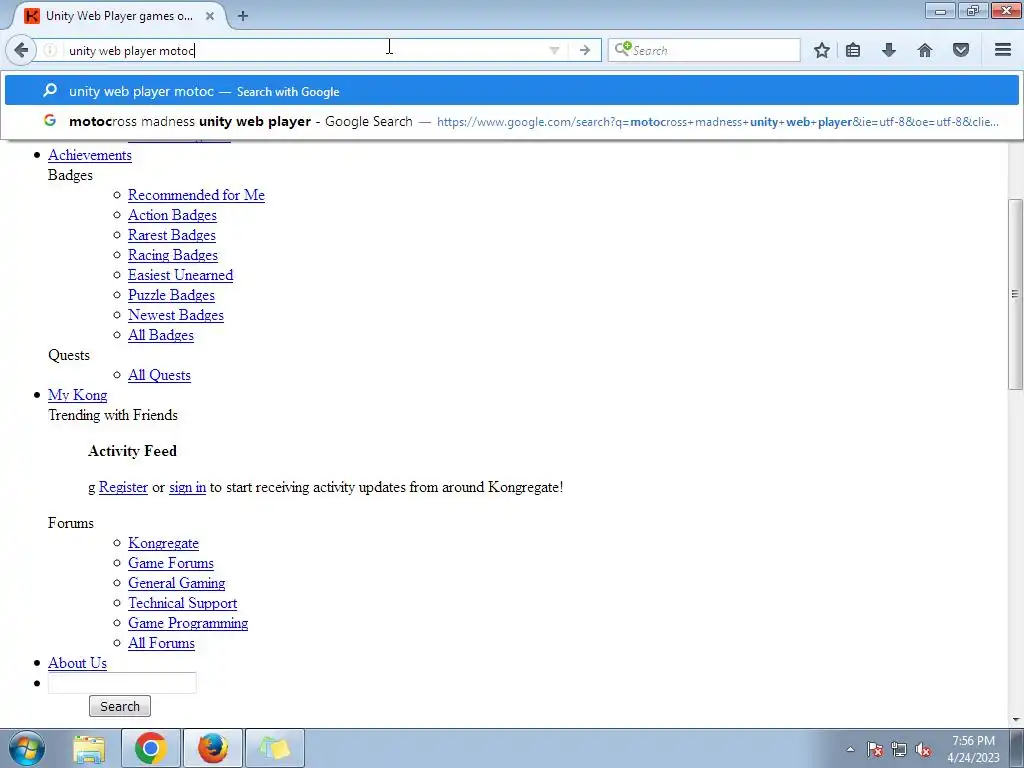
Task: Open the clock showing 7:56 PM
Action: point(973,749)
